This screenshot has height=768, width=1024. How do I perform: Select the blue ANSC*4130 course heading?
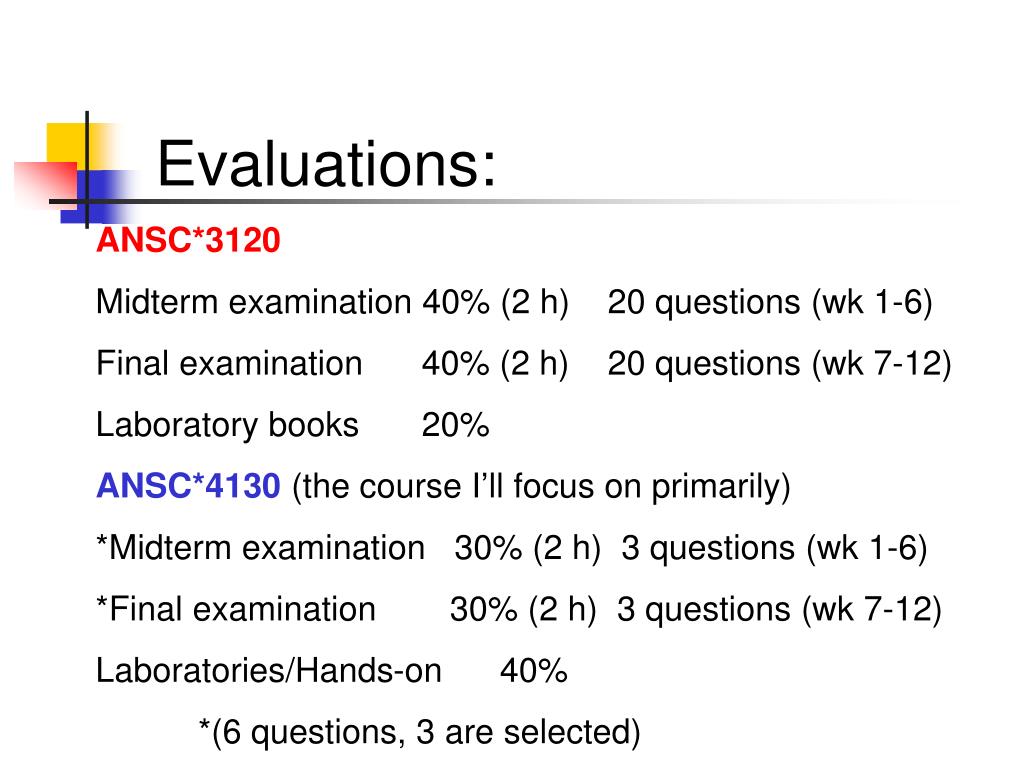point(188,486)
